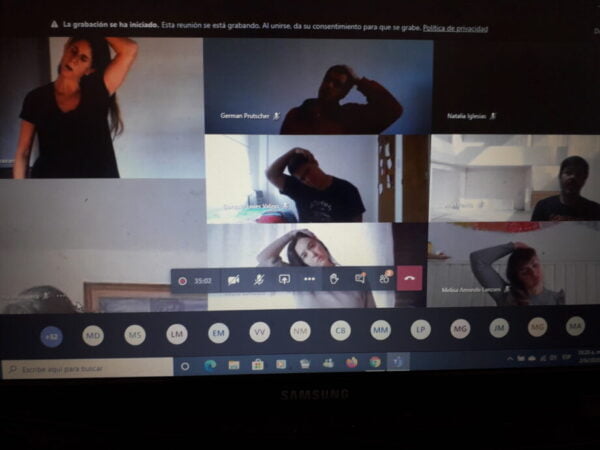This screenshot has height=450, width=600.
Task: Show the participants list
Action: tap(384, 279)
